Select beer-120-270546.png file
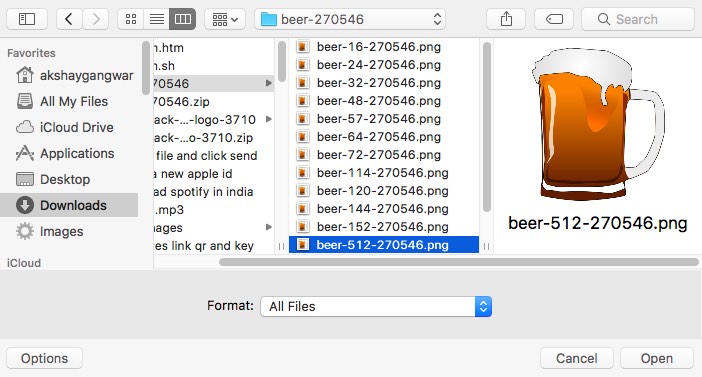The width and height of the screenshot is (702, 377). coord(384,191)
